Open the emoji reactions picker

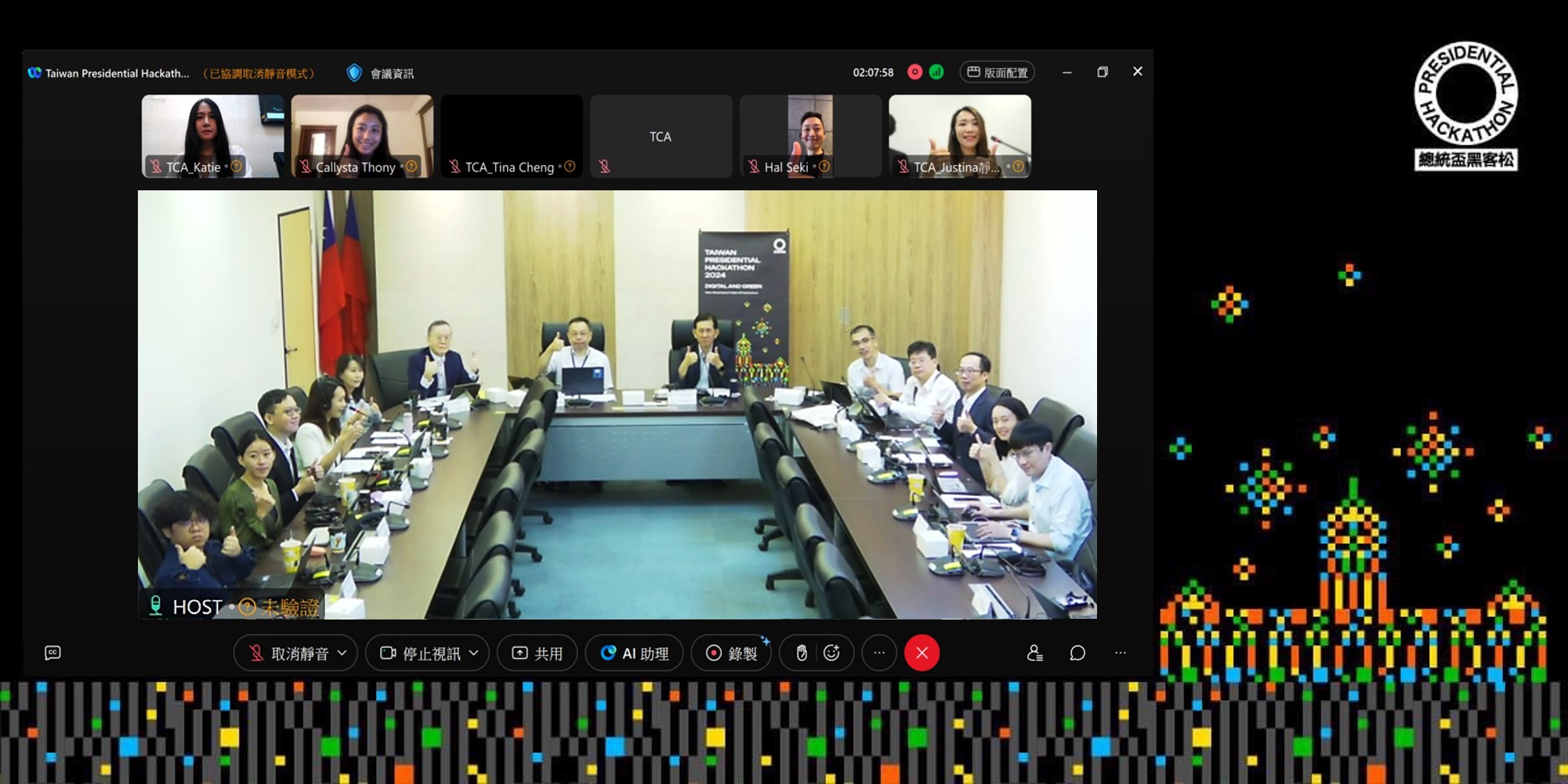click(831, 653)
